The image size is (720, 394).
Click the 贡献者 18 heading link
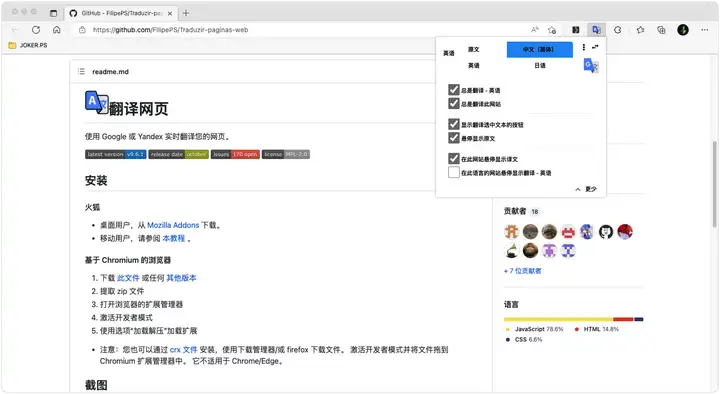(x=522, y=211)
